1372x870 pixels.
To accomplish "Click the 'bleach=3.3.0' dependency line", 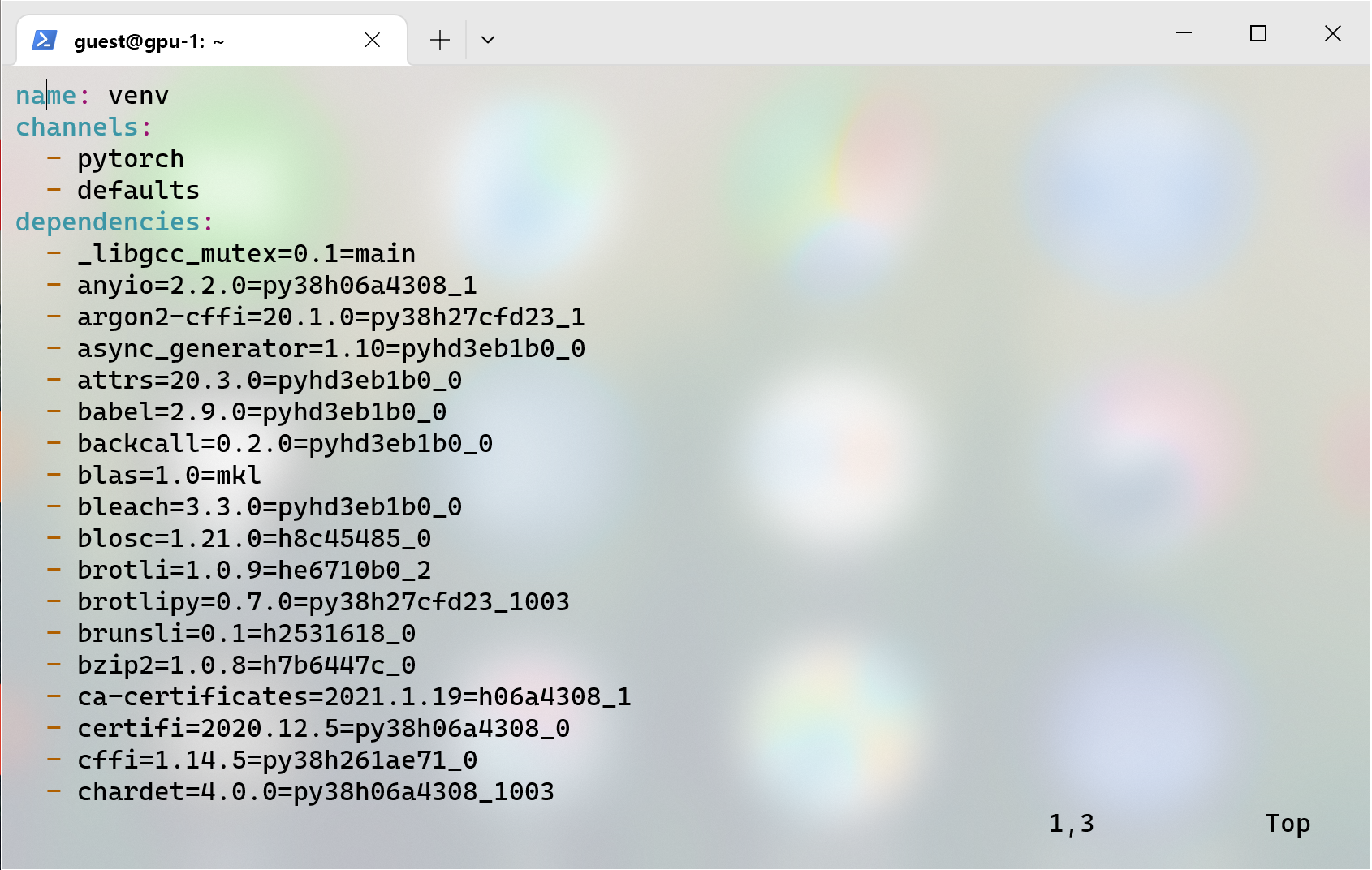I will coord(270,507).
